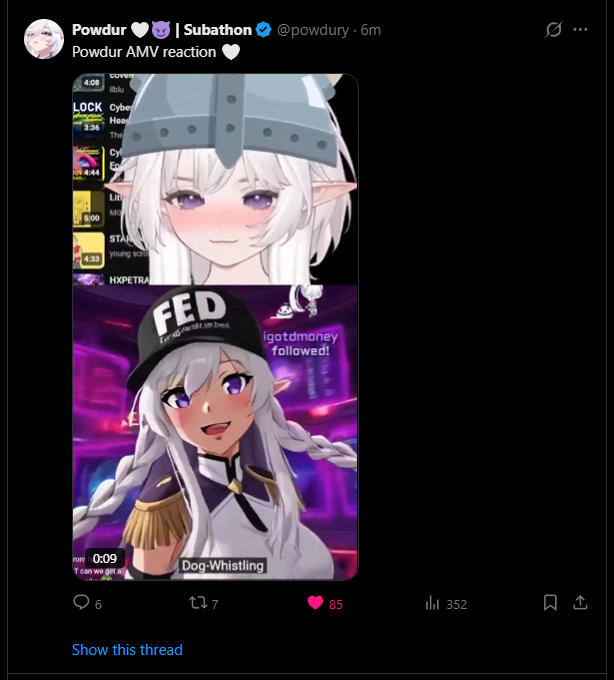614x680 pixels.
Task: Click the 0:09 video duration badge
Action: [x=105, y=558]
